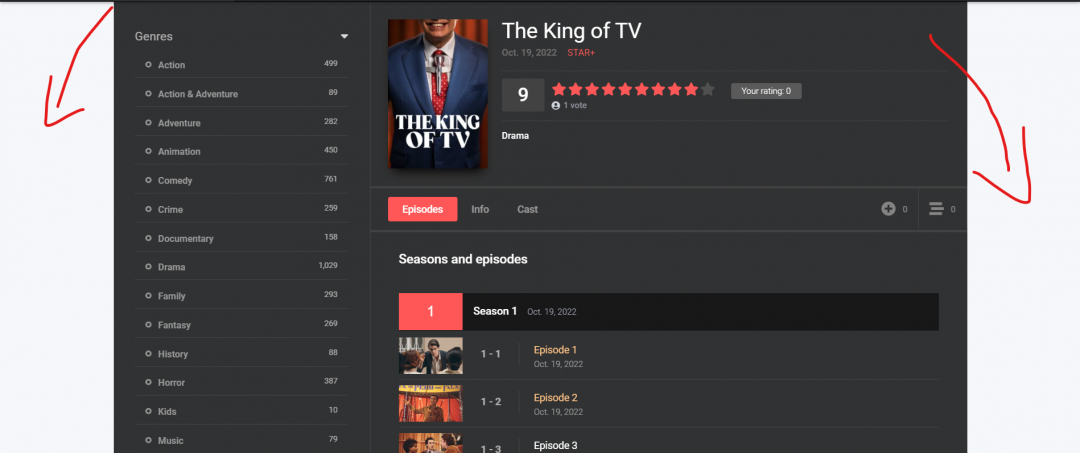
Task: Open the Episode 2 link
Action: point(555,397)
